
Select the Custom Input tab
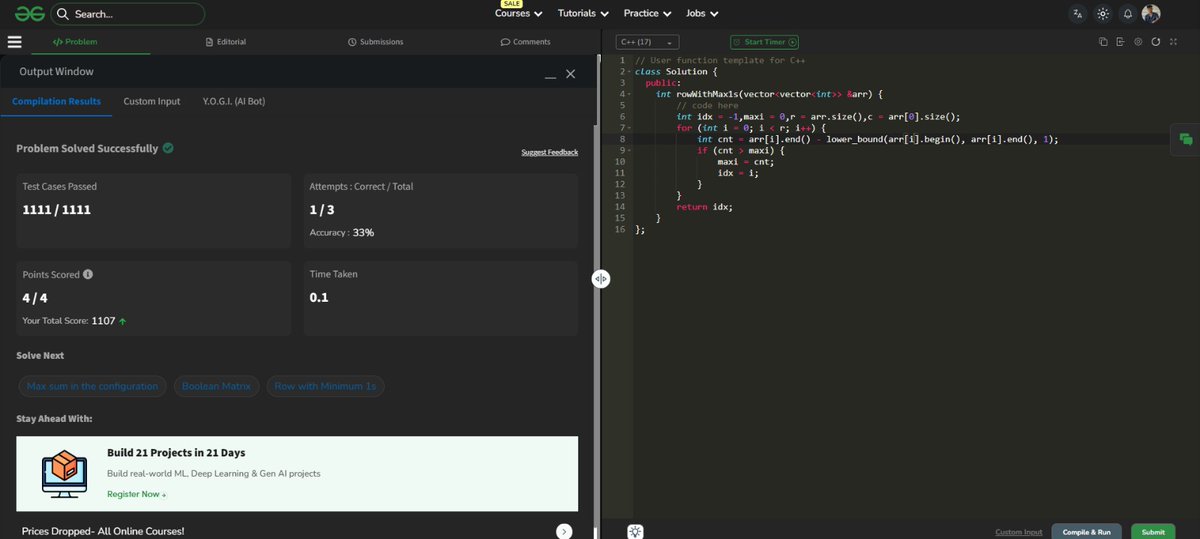152,102
